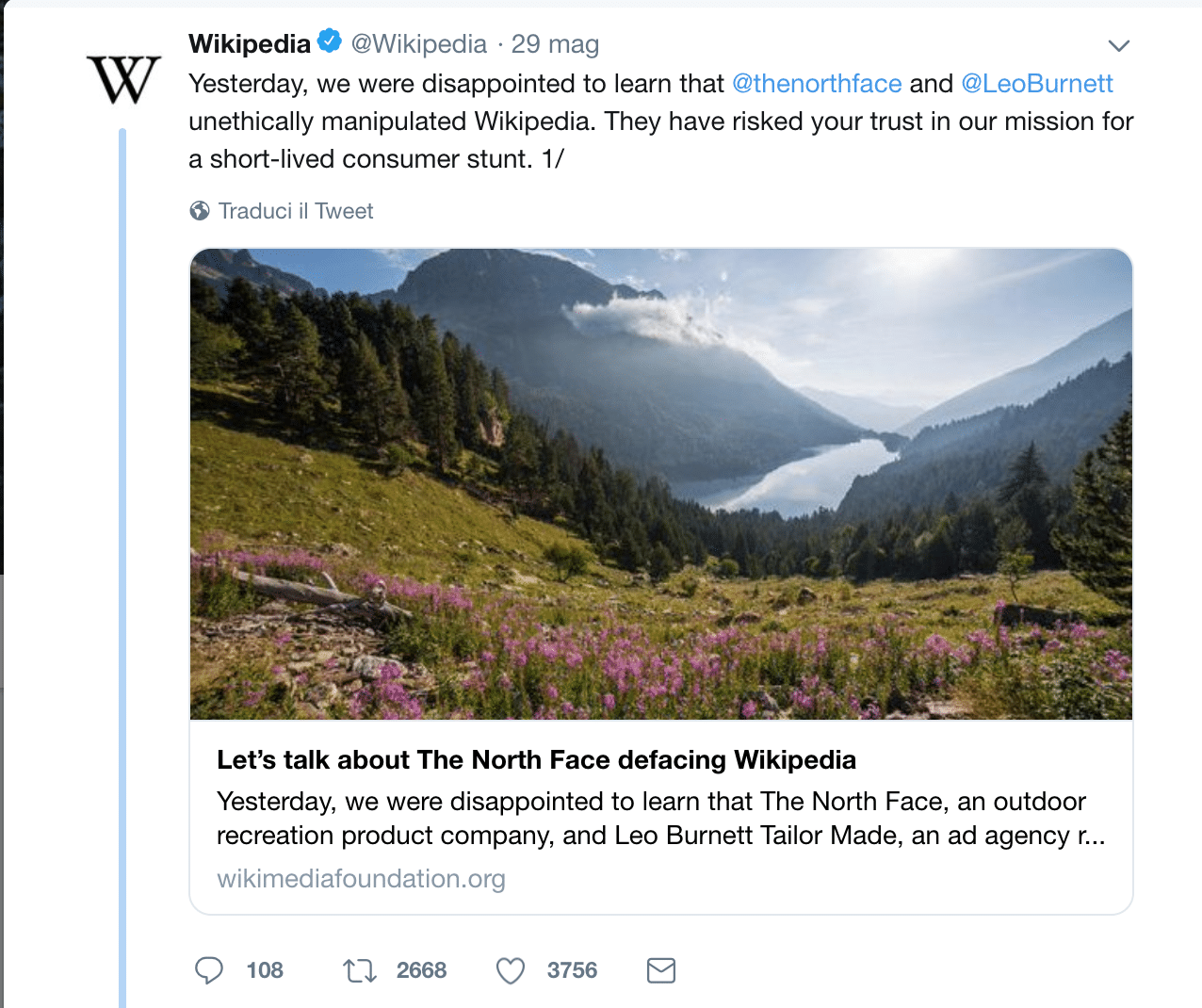1202x1008 pixels.
Task: Click the 3756 likes count
Action: 572,970
